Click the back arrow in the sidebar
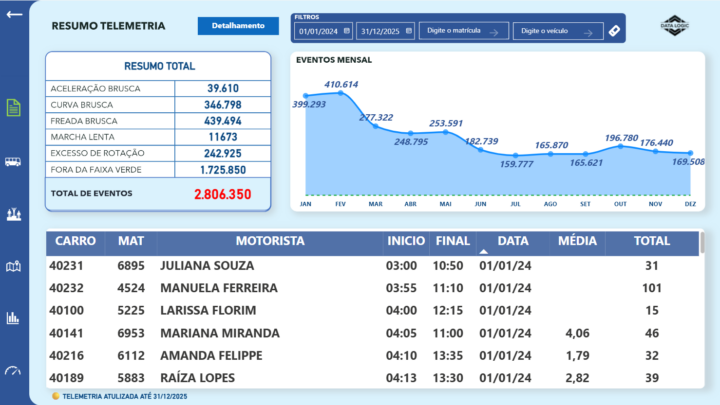The image size is (720, 405). (x=14, y=15)
